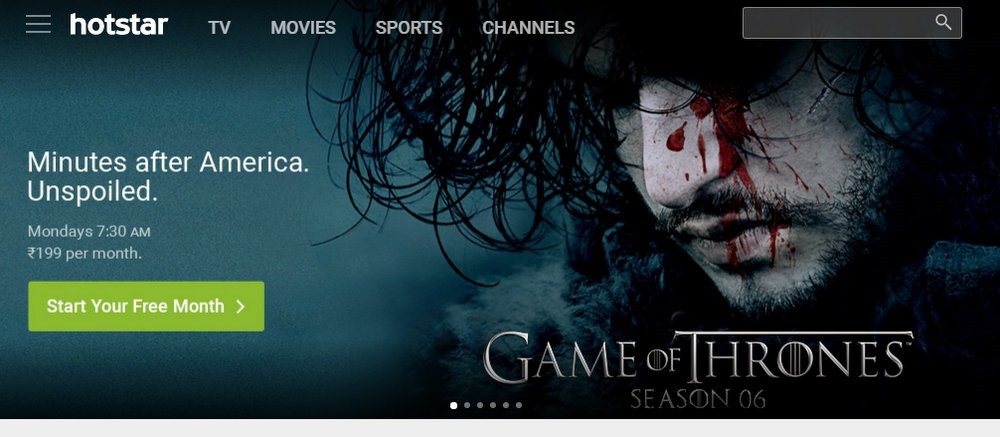Open the TV section
The height and width of the screenshot is (437, 1000).
tap(219, 27)
